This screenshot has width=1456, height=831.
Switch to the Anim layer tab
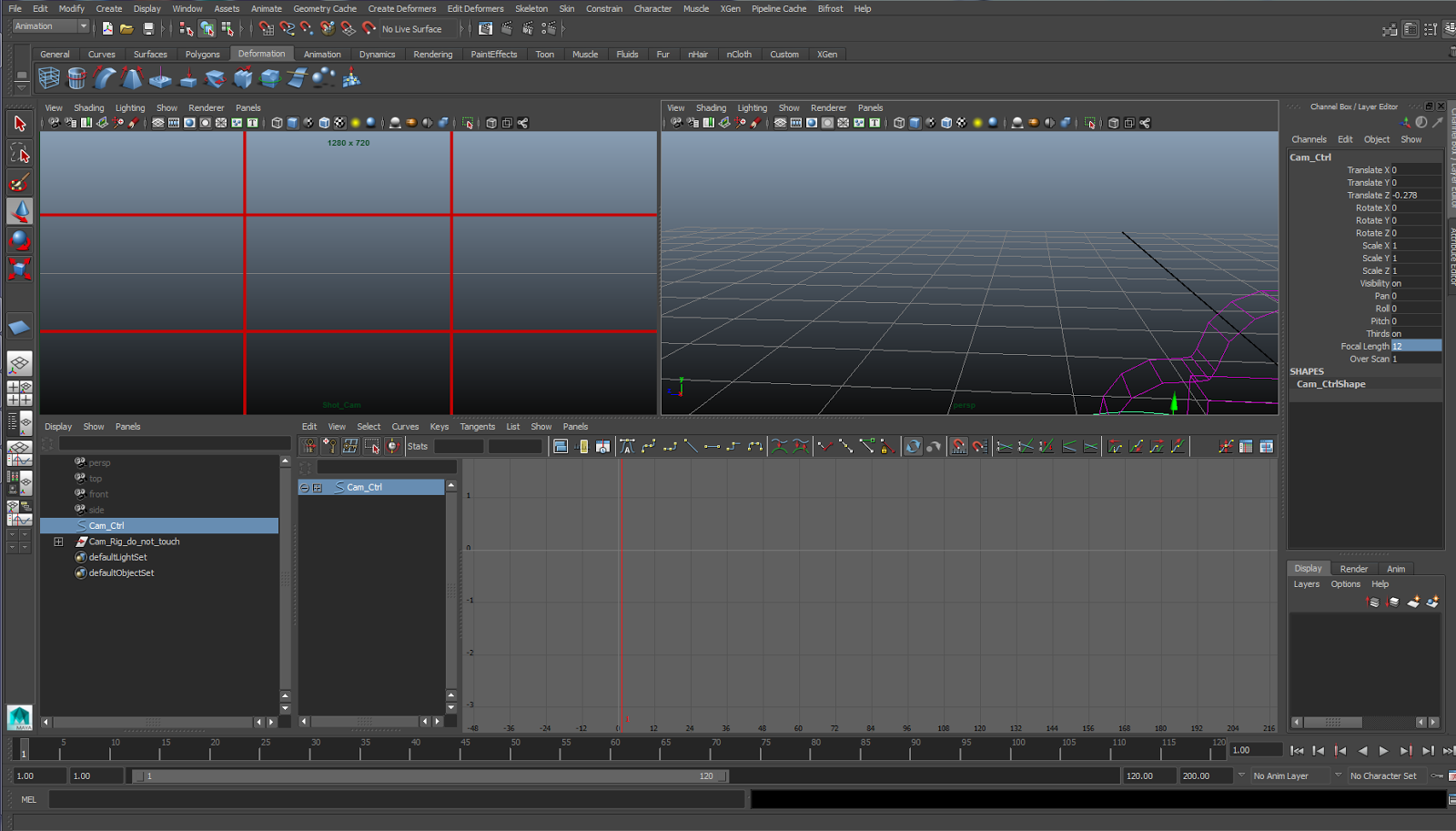1396,569
